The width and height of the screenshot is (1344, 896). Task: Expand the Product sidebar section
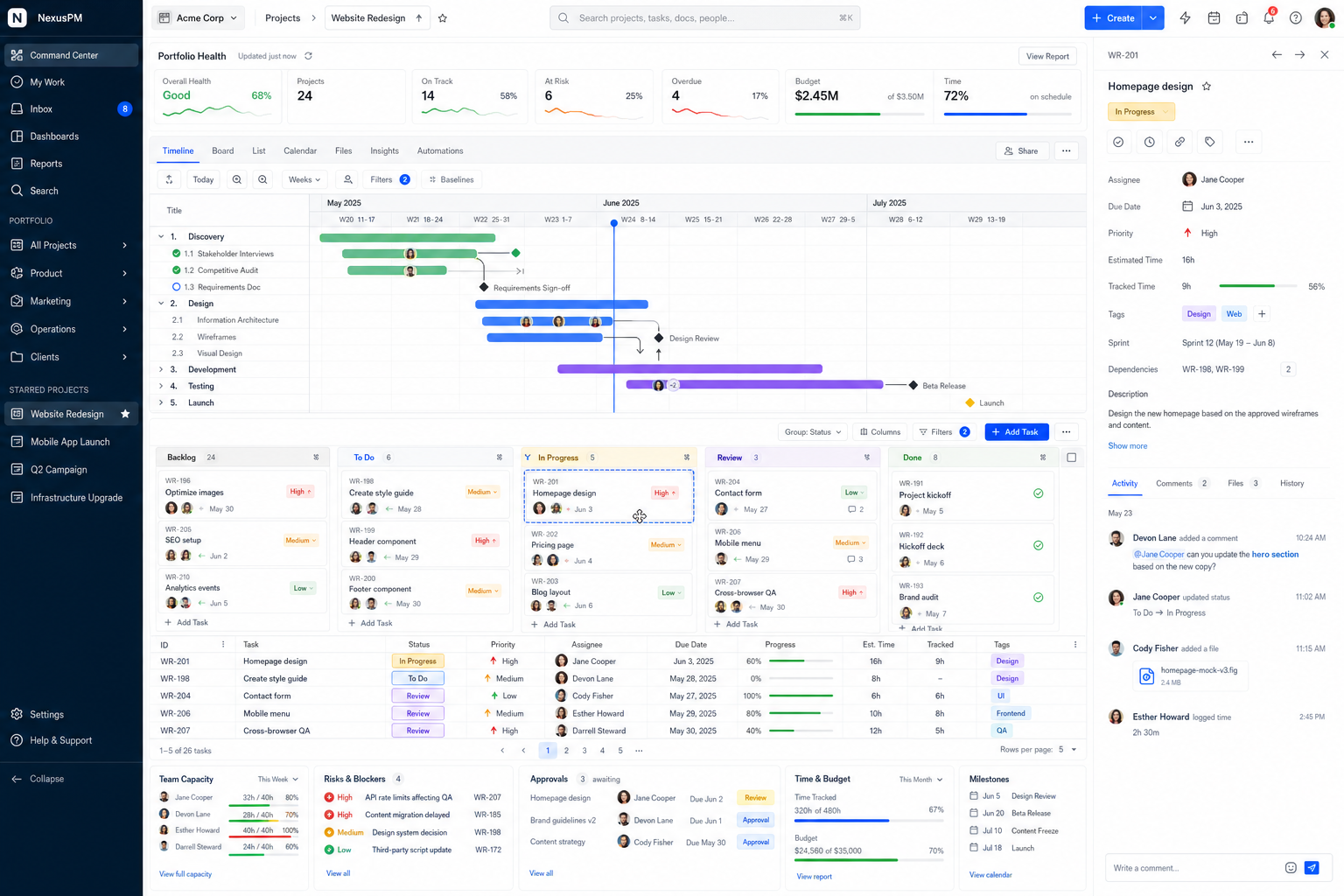124,273
